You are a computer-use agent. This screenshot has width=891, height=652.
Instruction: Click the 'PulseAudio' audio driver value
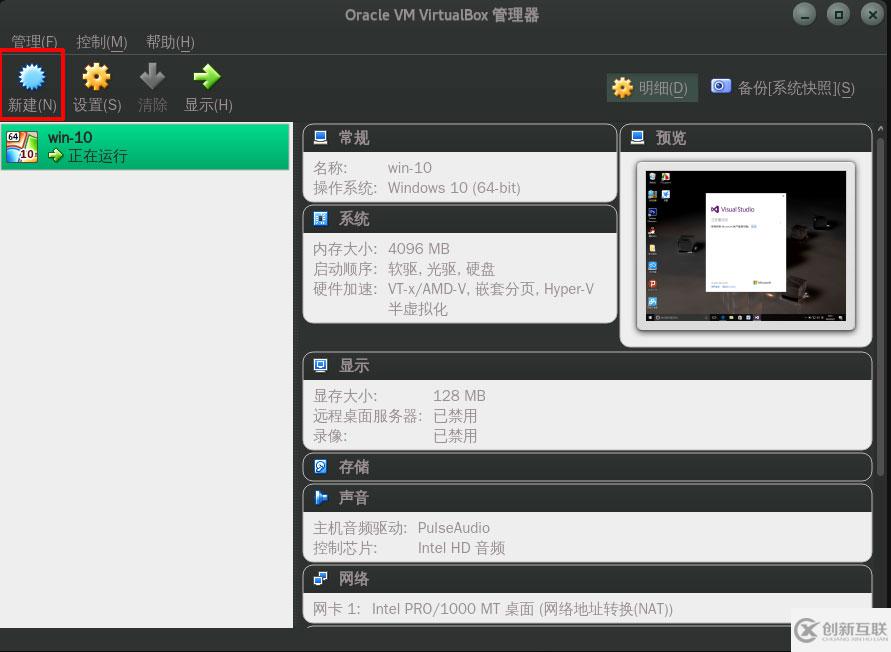(x=453, y=528)
